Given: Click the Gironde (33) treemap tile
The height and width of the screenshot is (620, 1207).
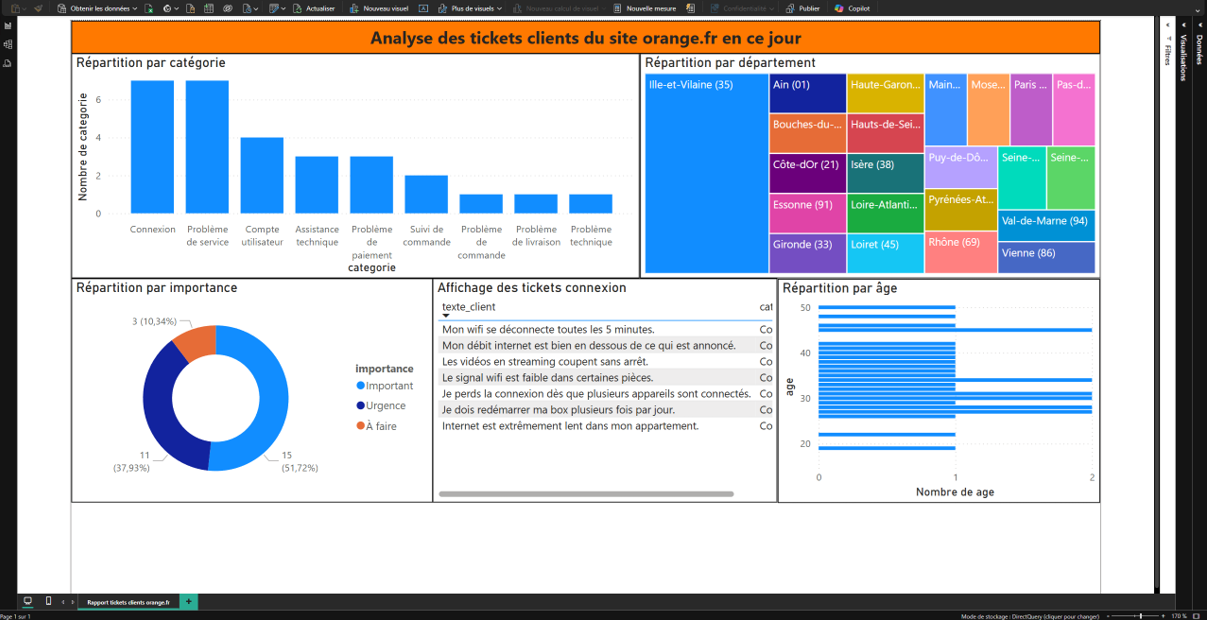Looking at the screenshot, I should [808, 253].
